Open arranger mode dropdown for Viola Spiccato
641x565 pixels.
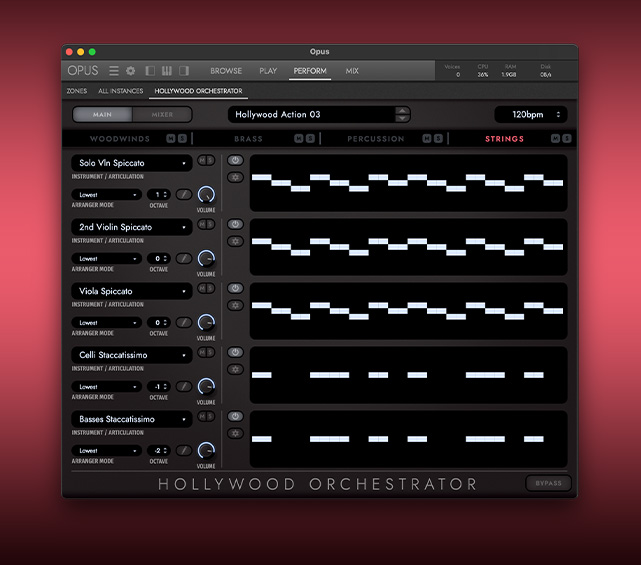pos(107,323)
